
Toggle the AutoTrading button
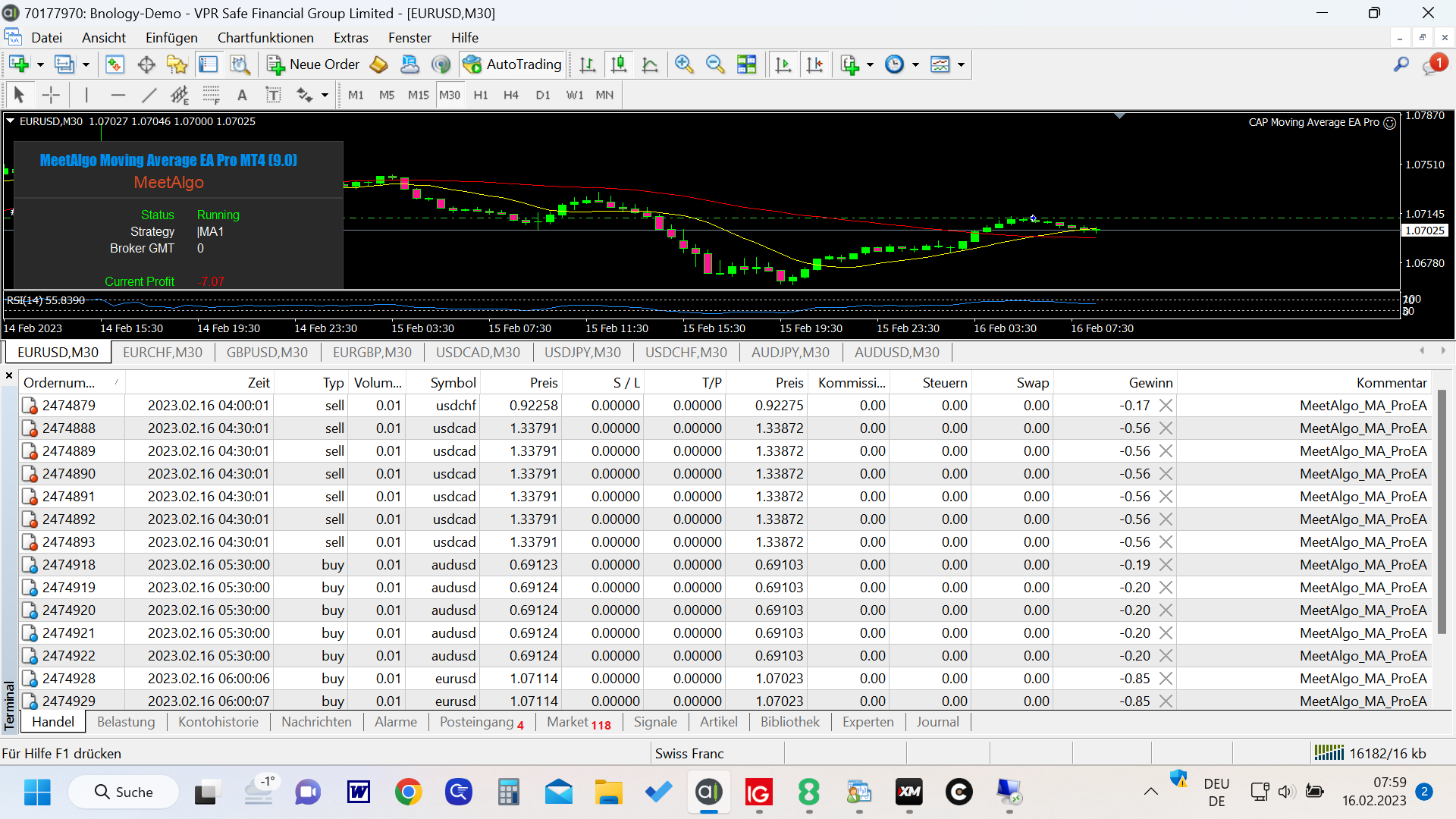coord(513,64)
